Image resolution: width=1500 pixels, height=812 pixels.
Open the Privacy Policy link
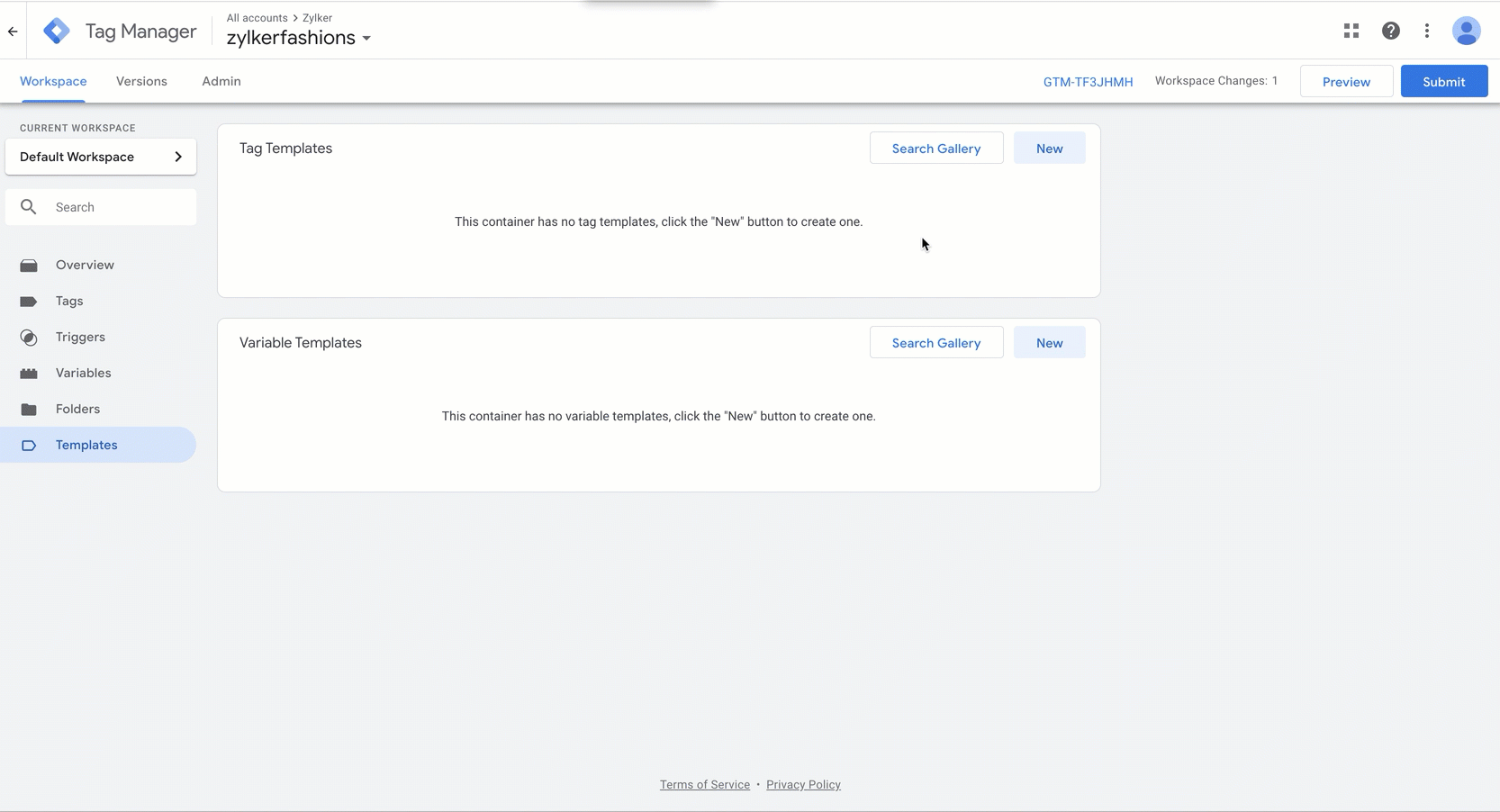click(x=803, y=785)
